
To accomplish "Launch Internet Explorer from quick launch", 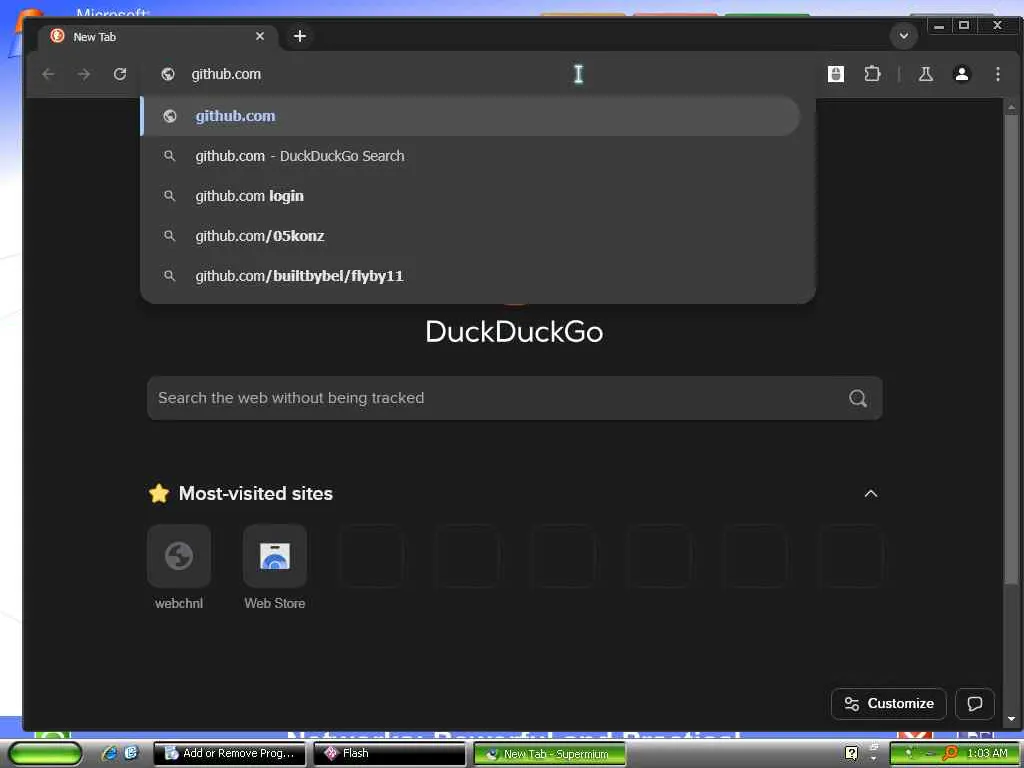I will click(110, 753).
